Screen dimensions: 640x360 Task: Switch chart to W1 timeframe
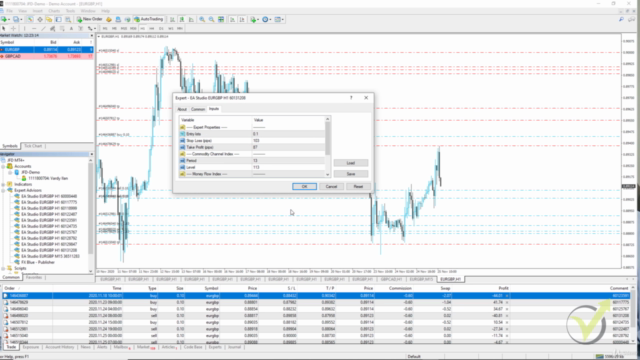click(171, 29)
